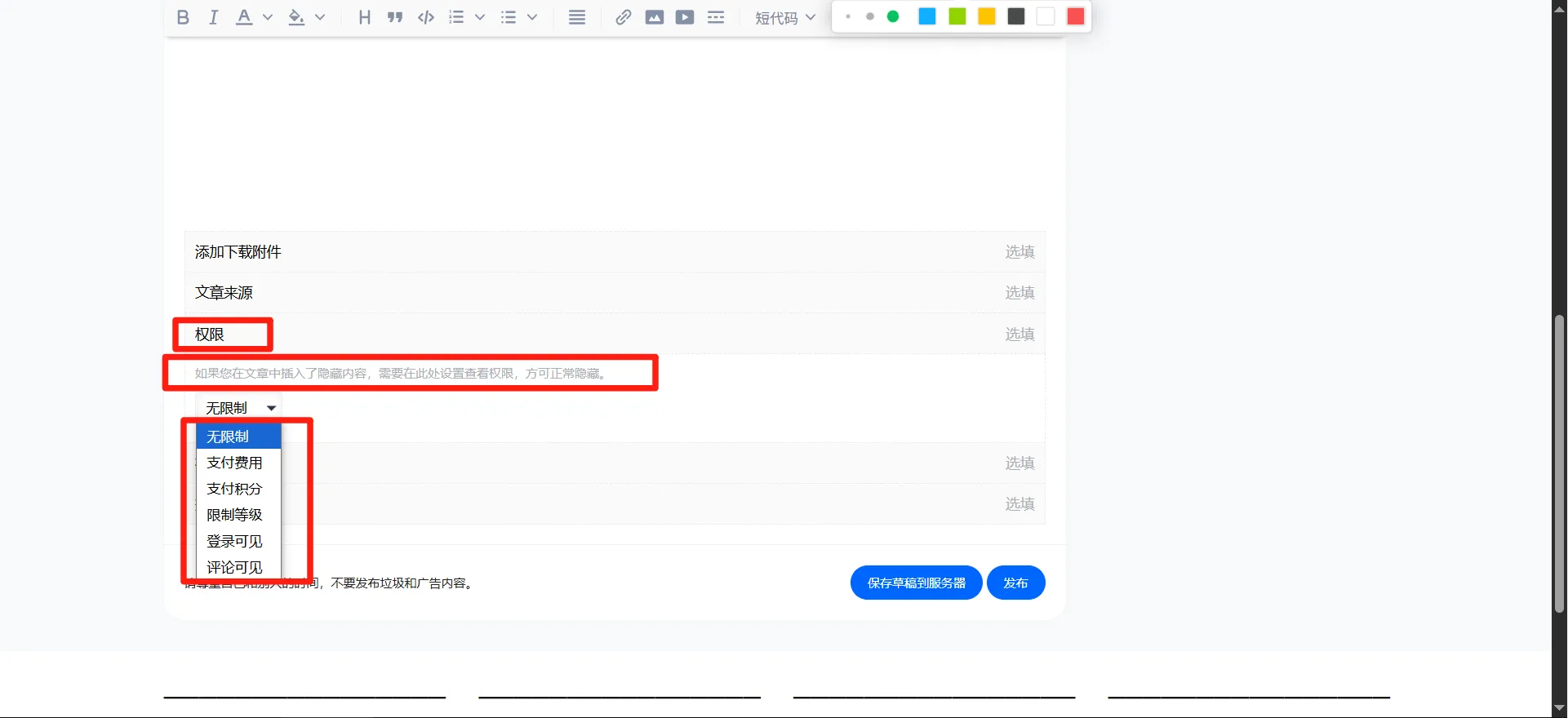Insert a blockquote using the quote icon

[395, 17]
